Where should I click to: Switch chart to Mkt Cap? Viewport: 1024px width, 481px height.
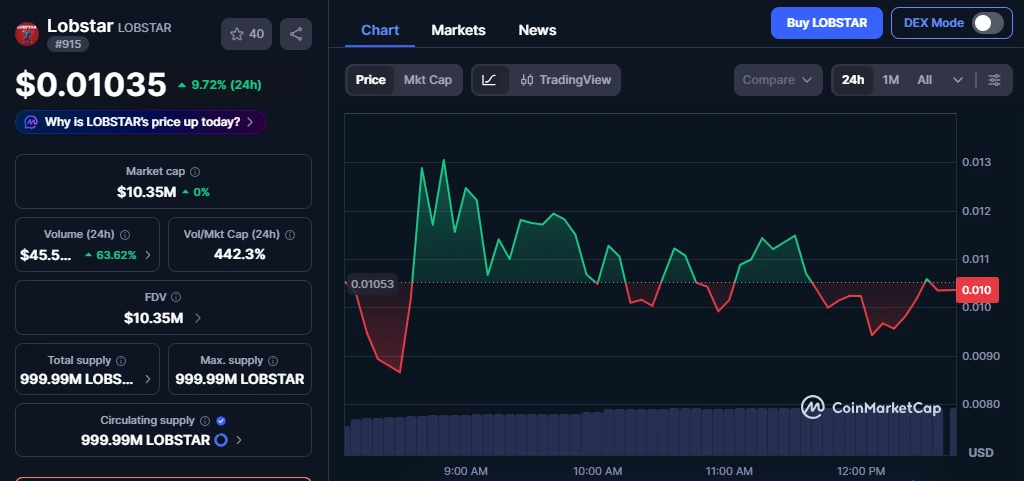click(x=428, y=80)
